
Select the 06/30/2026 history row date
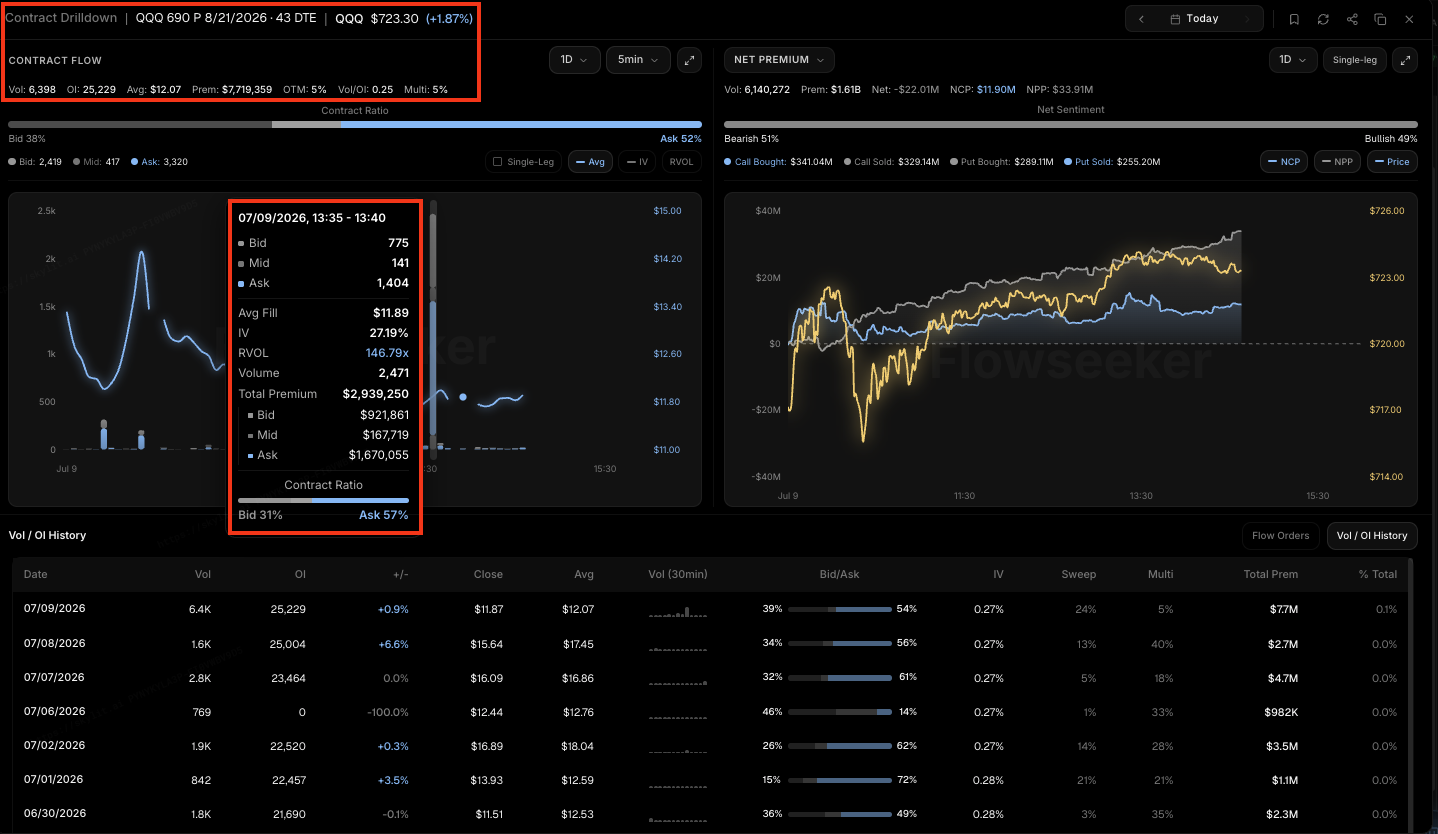pyautogui.click(x=54, y=814)
